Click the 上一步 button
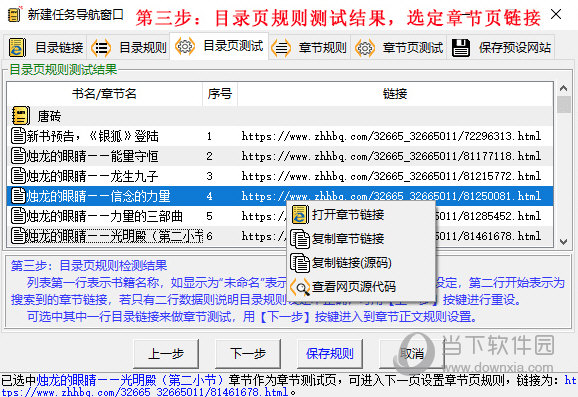 (x=166, y=354)
